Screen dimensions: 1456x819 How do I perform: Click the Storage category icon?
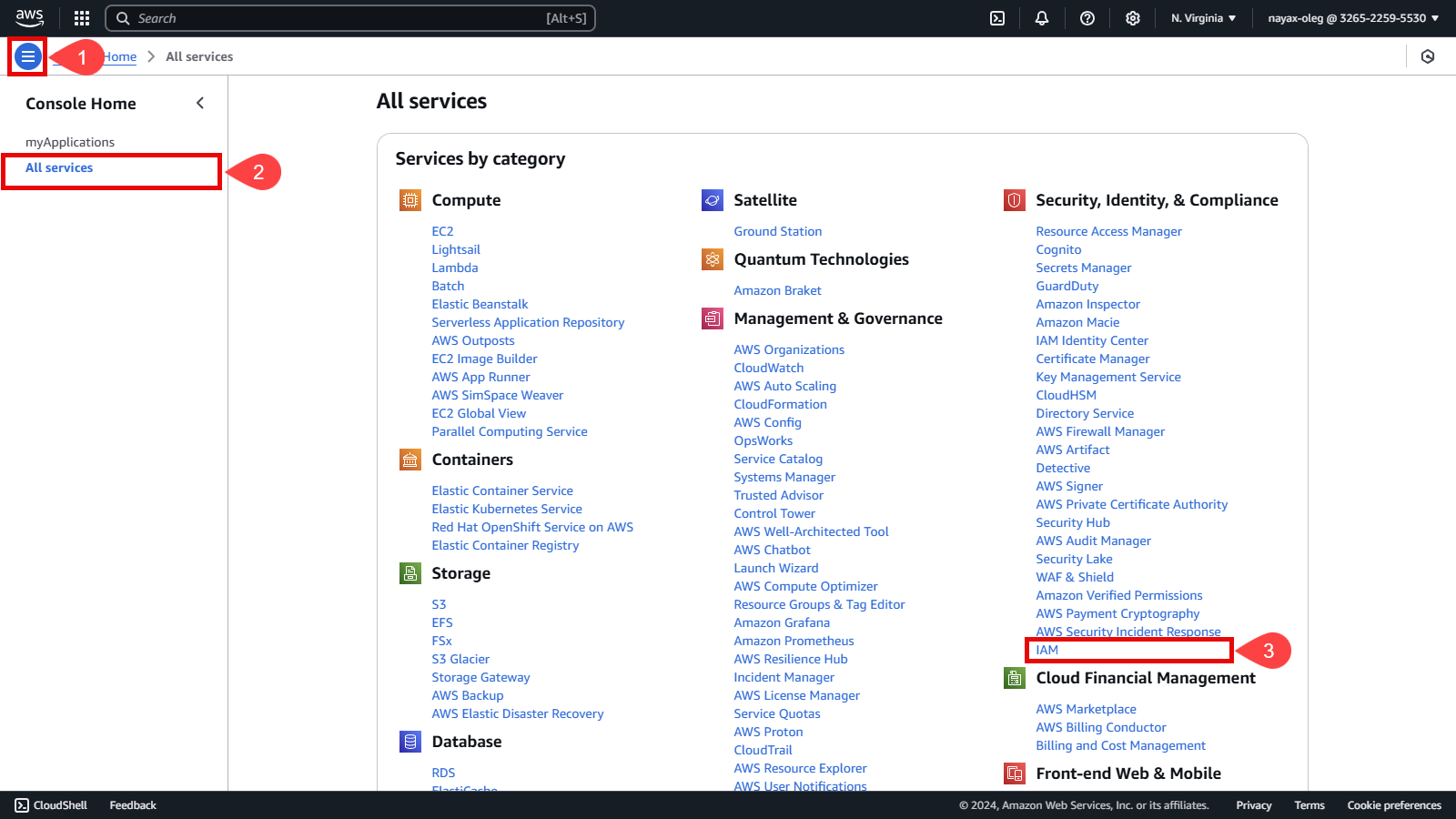coord(410,573)
